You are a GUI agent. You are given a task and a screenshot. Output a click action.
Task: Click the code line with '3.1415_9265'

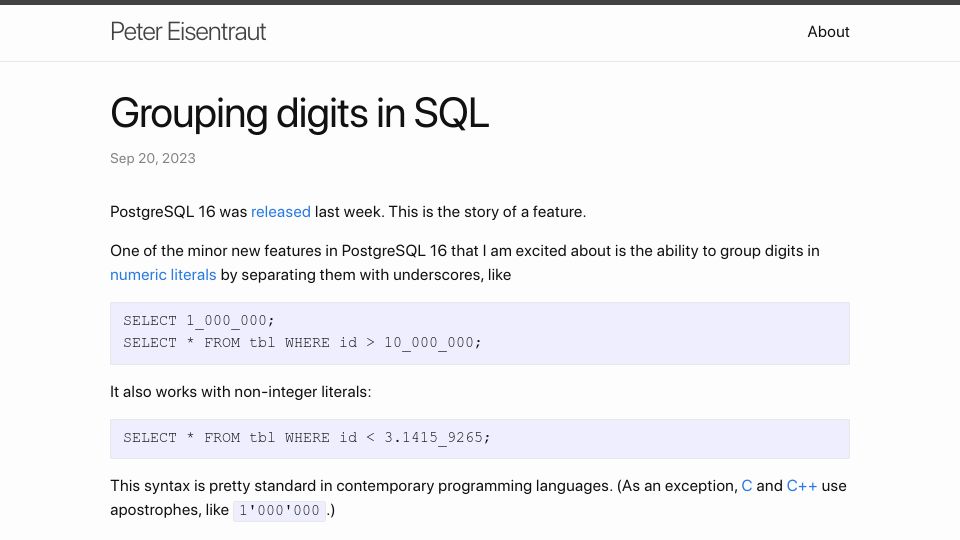307,438
